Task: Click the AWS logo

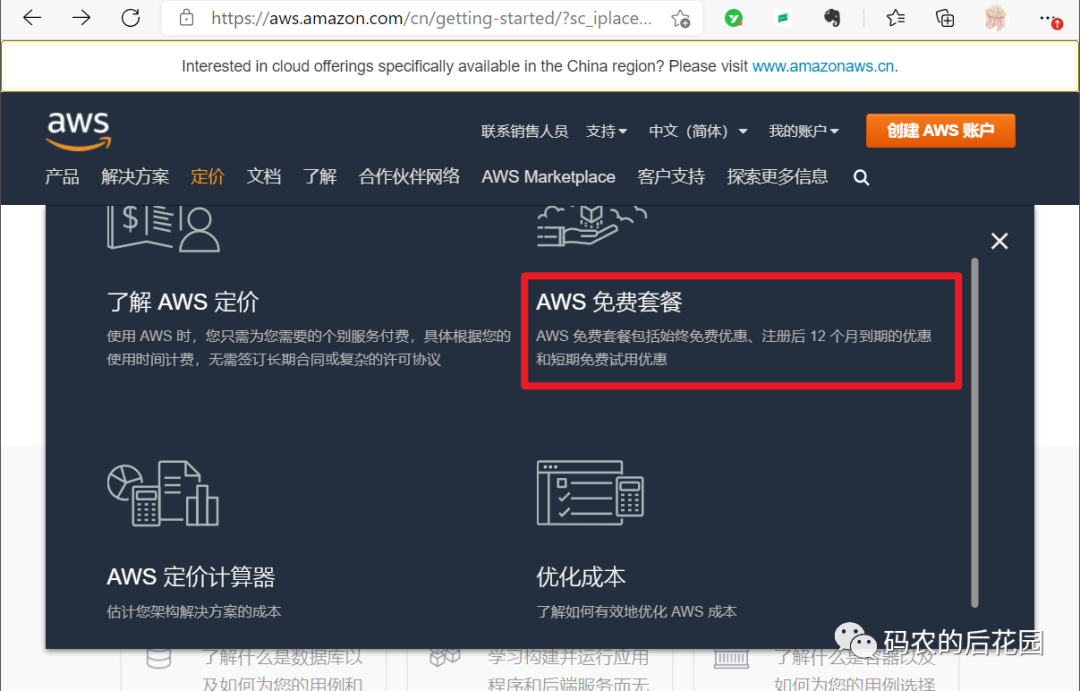Action: point(79,130)
